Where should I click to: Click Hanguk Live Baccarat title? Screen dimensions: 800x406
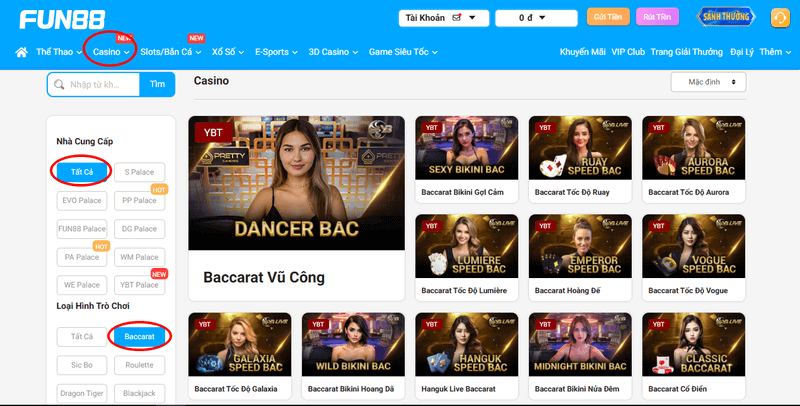click(458, 389)
